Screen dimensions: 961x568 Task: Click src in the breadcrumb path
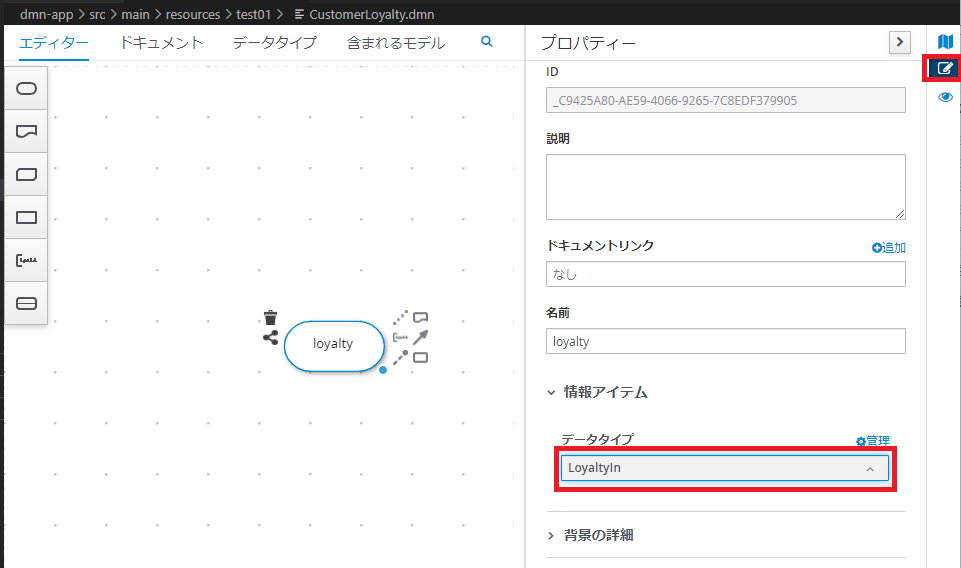point(97,14)
